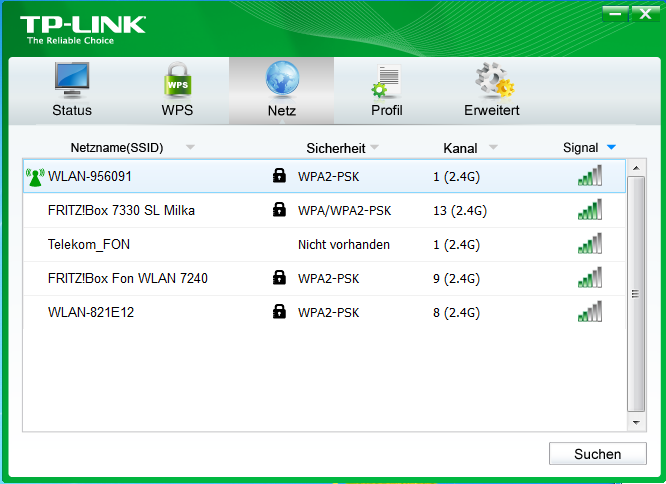Click the signal bars of FRITZ!Box 7330 SL Milka
666x484 pixels.
590,209
